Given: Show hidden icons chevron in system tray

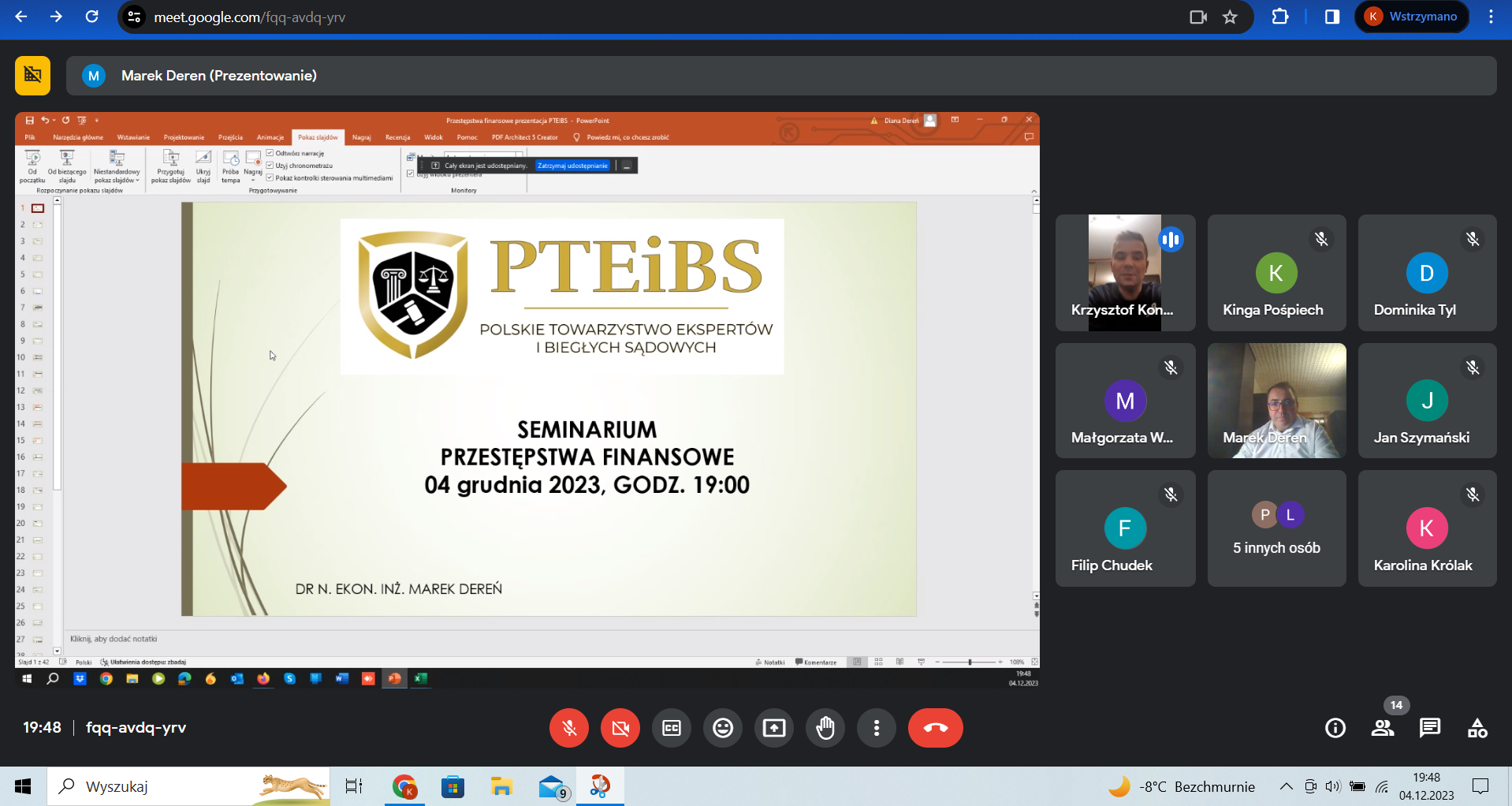Looking at the screenshot, I should coord(1287,786).
